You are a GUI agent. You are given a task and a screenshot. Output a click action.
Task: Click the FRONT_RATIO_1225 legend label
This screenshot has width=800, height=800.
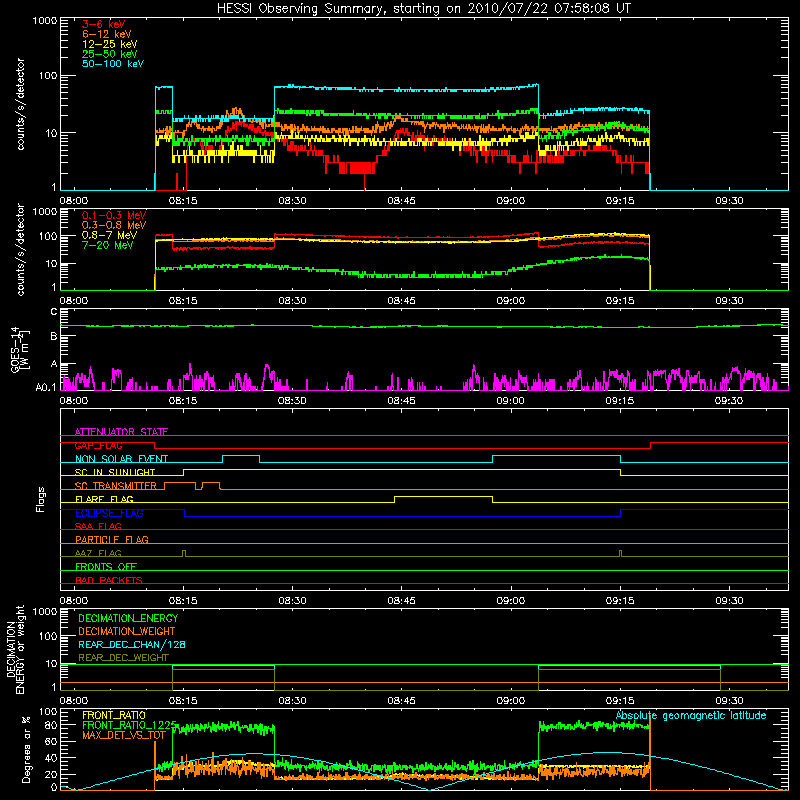point(129,725)
